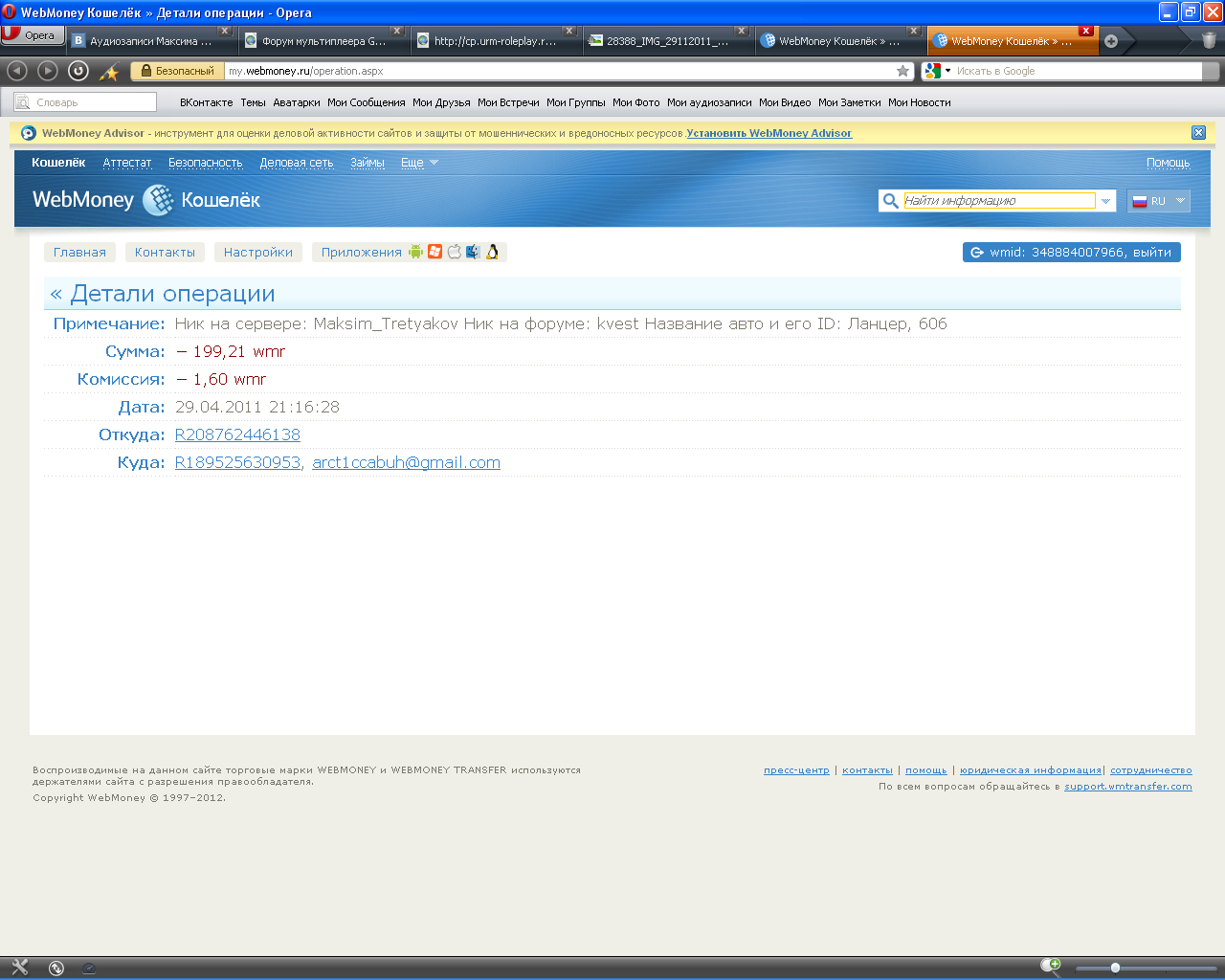Log out via the wmid 'выйти' button
The image size is (1225, 980).
click(1072, 253)
